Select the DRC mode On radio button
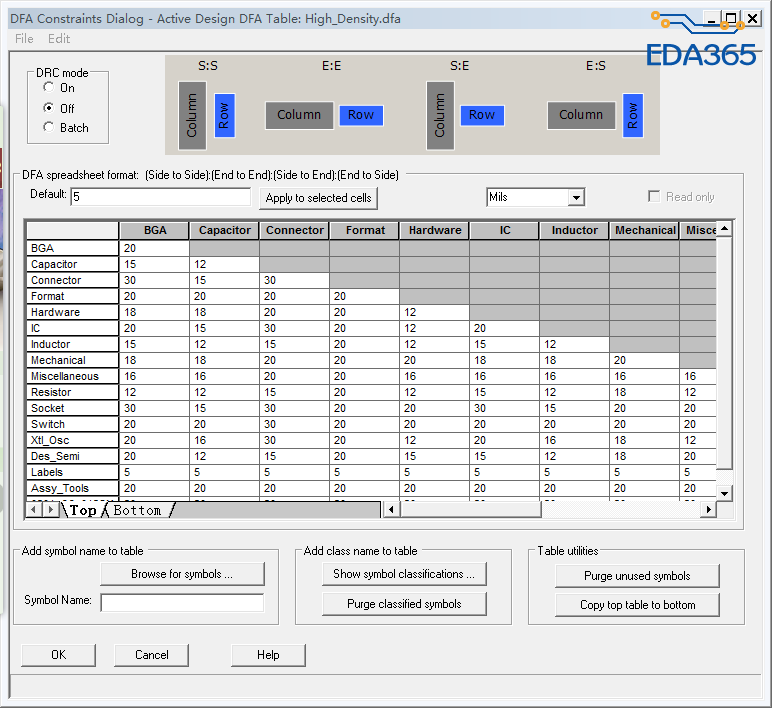The image size is (772, 708). (48, 88)
